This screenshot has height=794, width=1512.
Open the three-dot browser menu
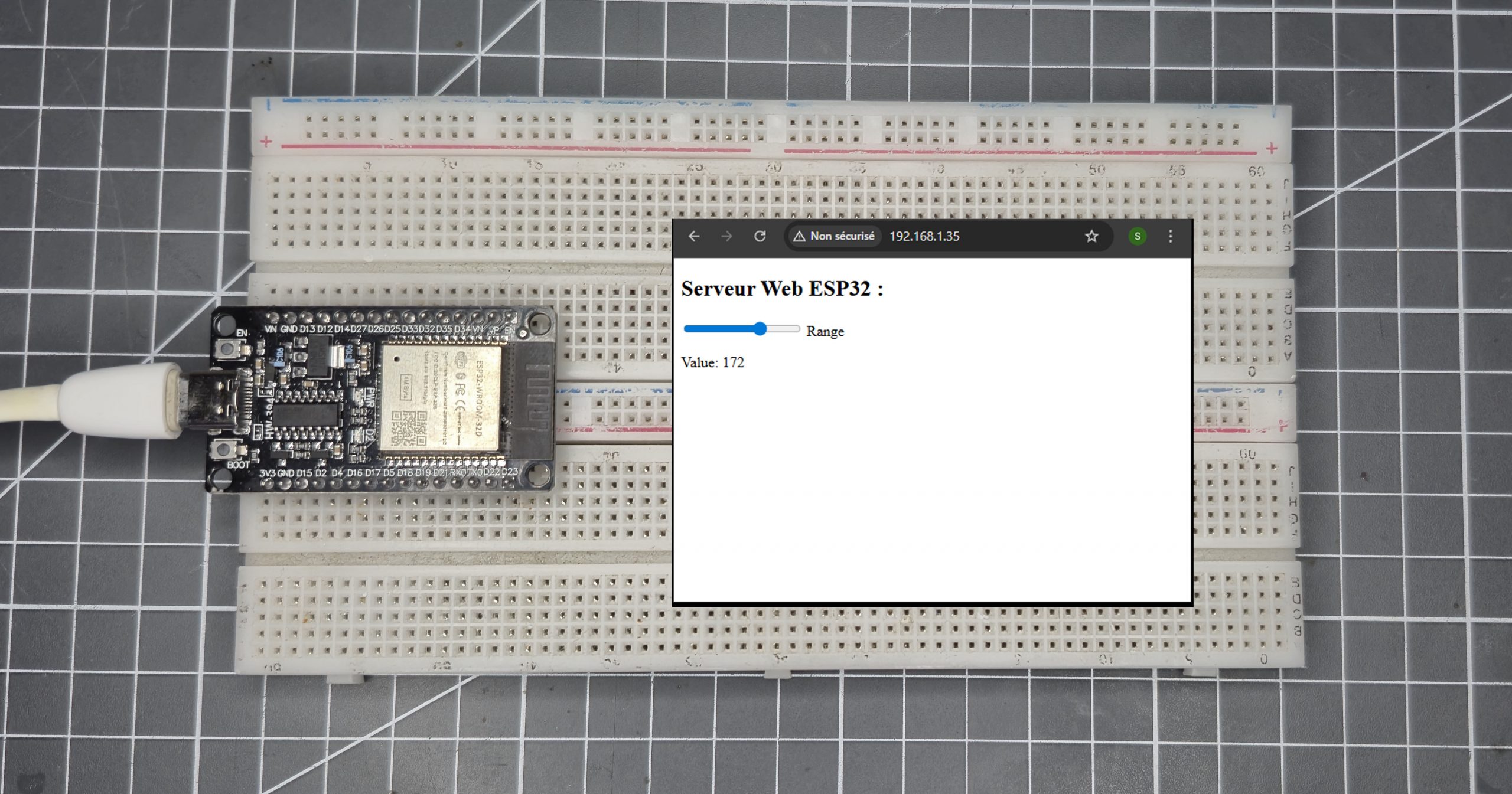click(1171, 236)
